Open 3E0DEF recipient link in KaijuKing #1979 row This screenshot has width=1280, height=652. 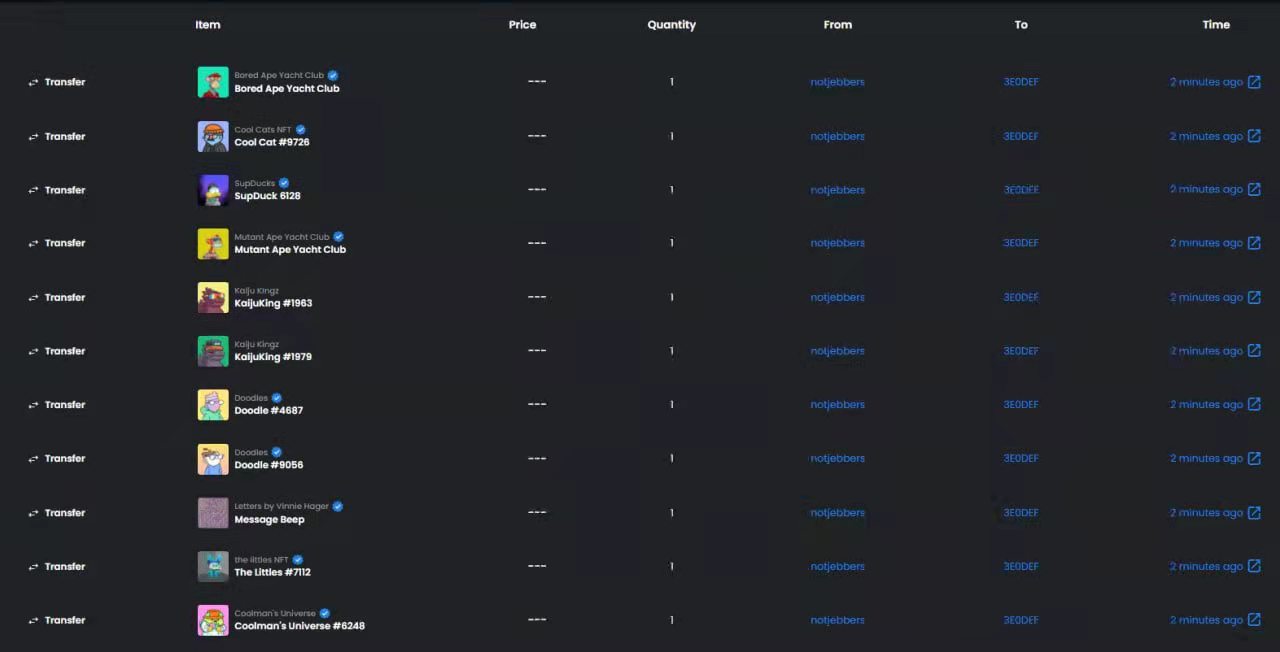[1021, 351]
